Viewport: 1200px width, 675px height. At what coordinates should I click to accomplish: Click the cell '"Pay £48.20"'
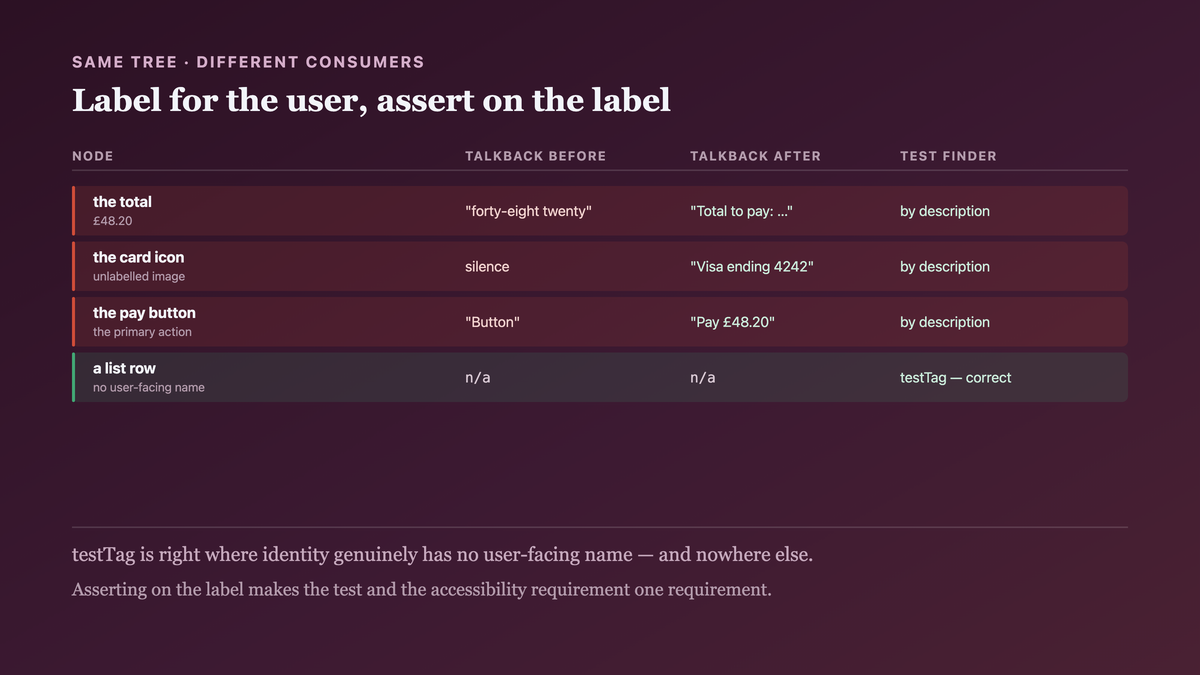(733, 322)
